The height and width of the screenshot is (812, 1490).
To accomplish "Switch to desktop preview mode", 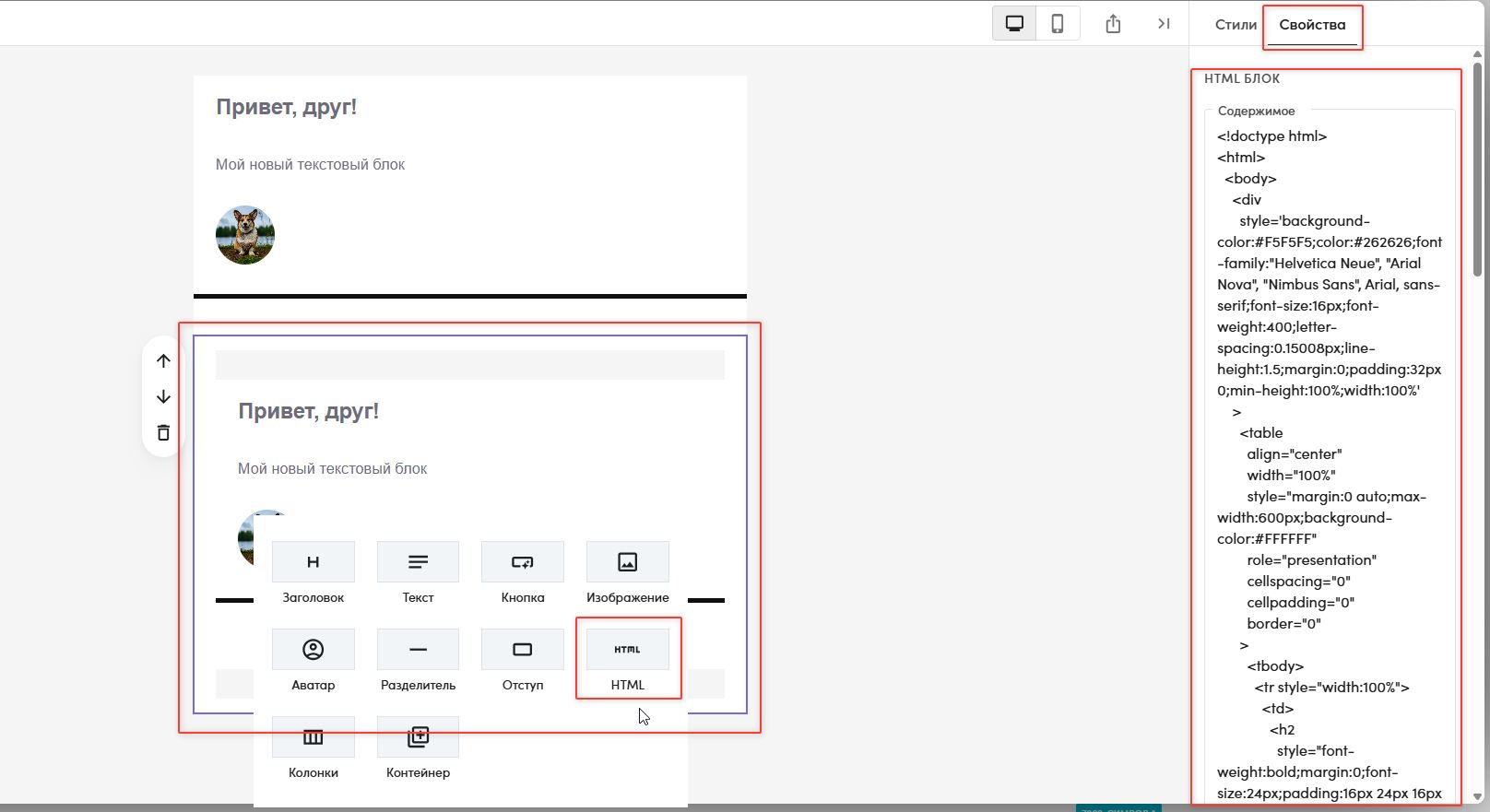I will [x=1014, y=24].
